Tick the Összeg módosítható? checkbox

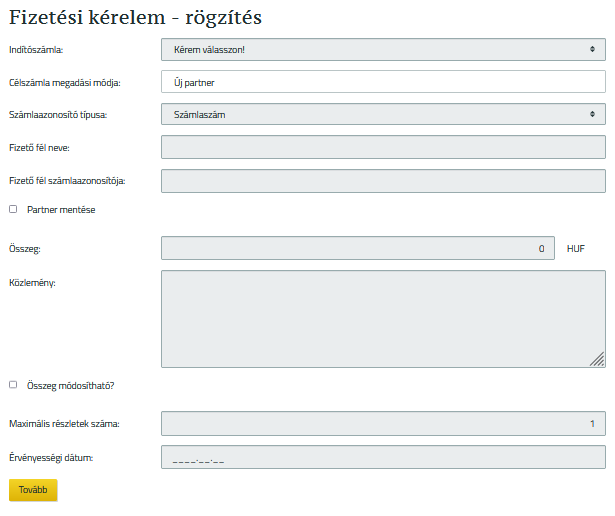click(13, 385)
